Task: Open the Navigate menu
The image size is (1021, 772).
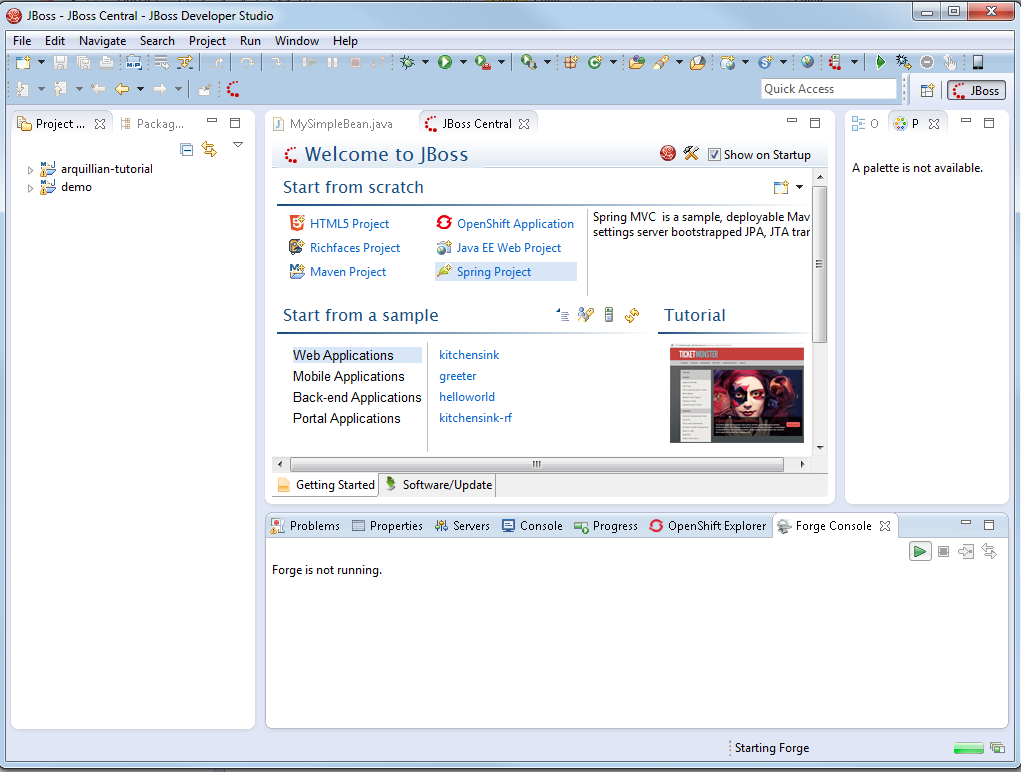Action: tap(102, 40)
